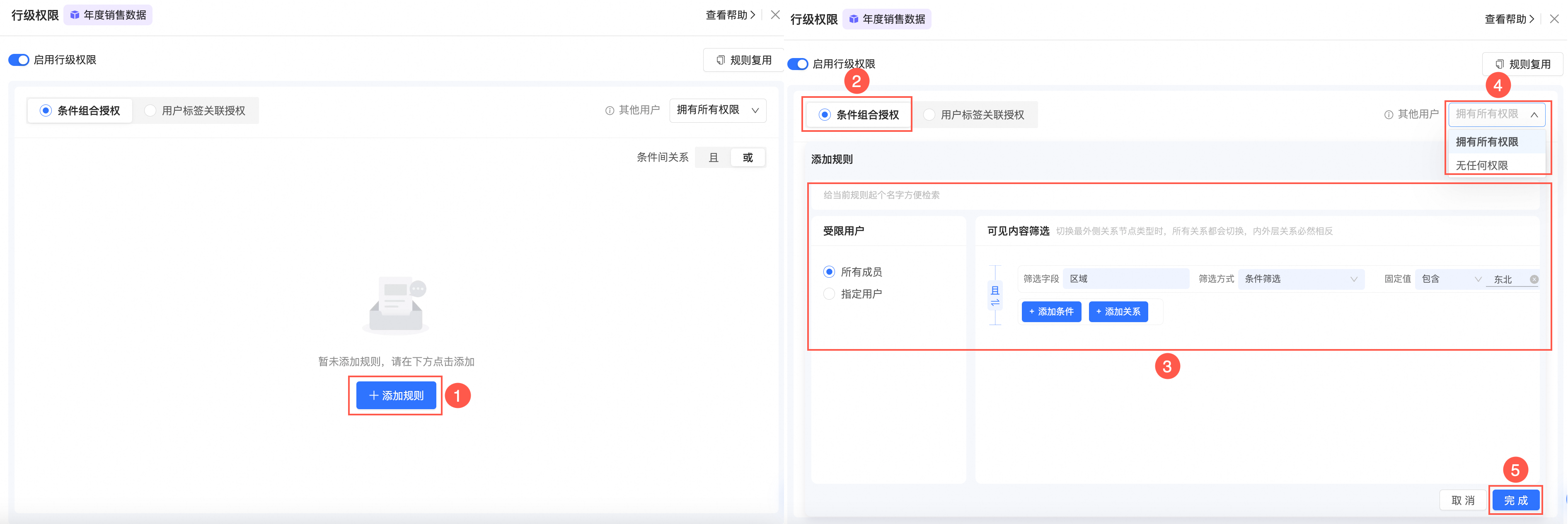
Task: Click 规则复用 copy icon in the right panel
Action: point(1500,65)
